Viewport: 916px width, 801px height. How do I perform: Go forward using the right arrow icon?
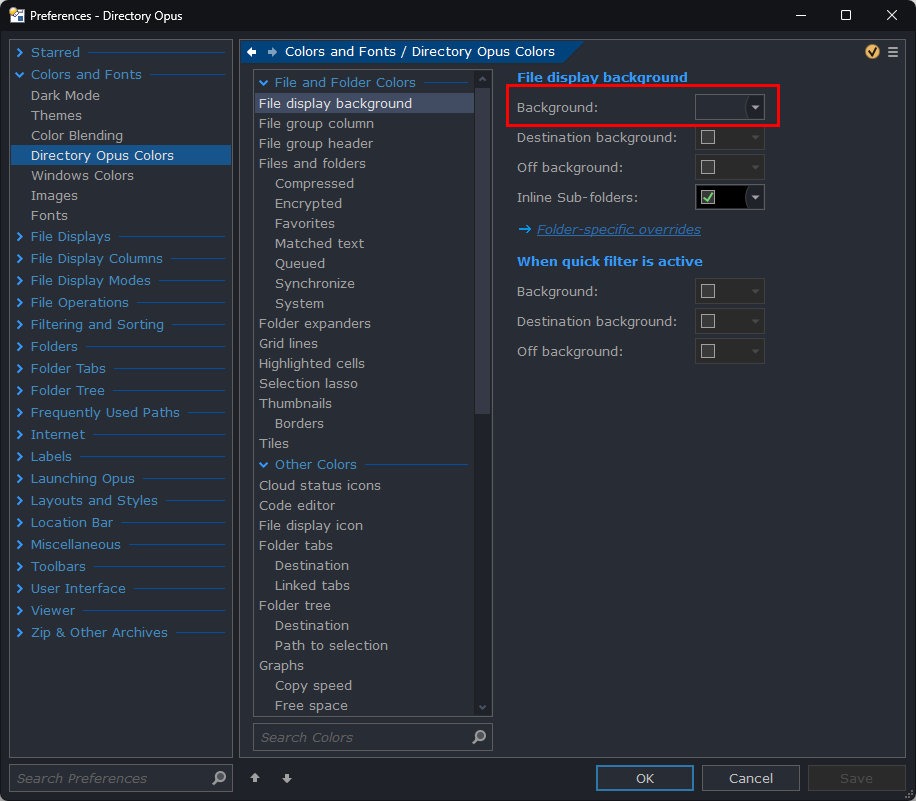[272, 52]
